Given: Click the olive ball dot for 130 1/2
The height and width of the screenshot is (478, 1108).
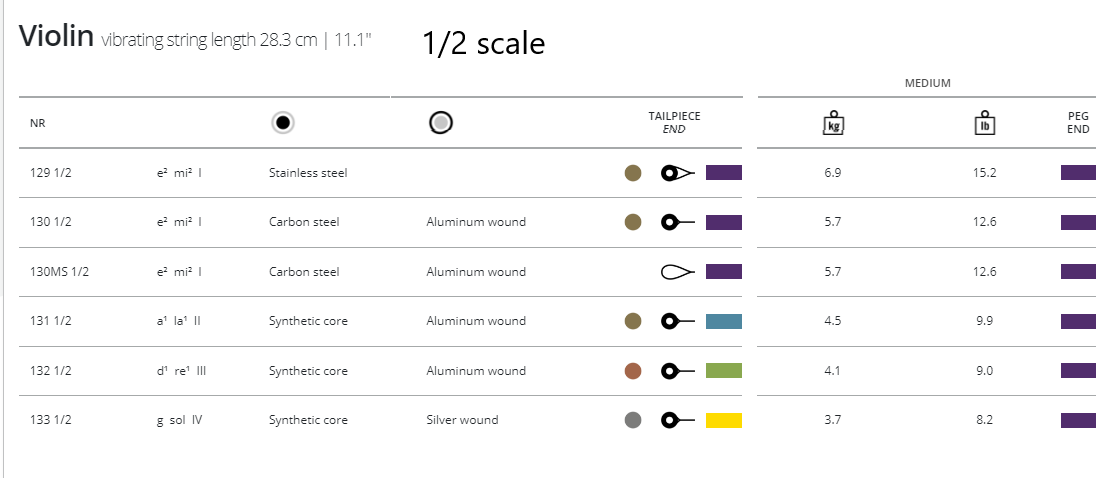Looking at the screenshot, I should click(632, 222).
